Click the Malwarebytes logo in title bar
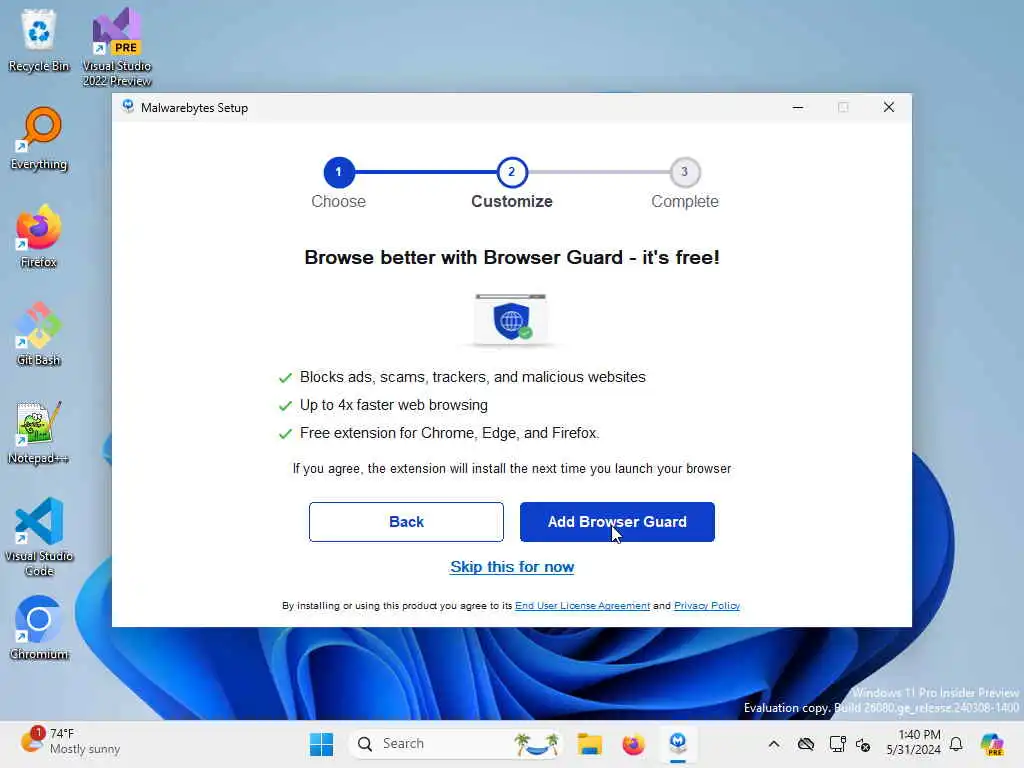1024x768 pixels. pos(128,107)
